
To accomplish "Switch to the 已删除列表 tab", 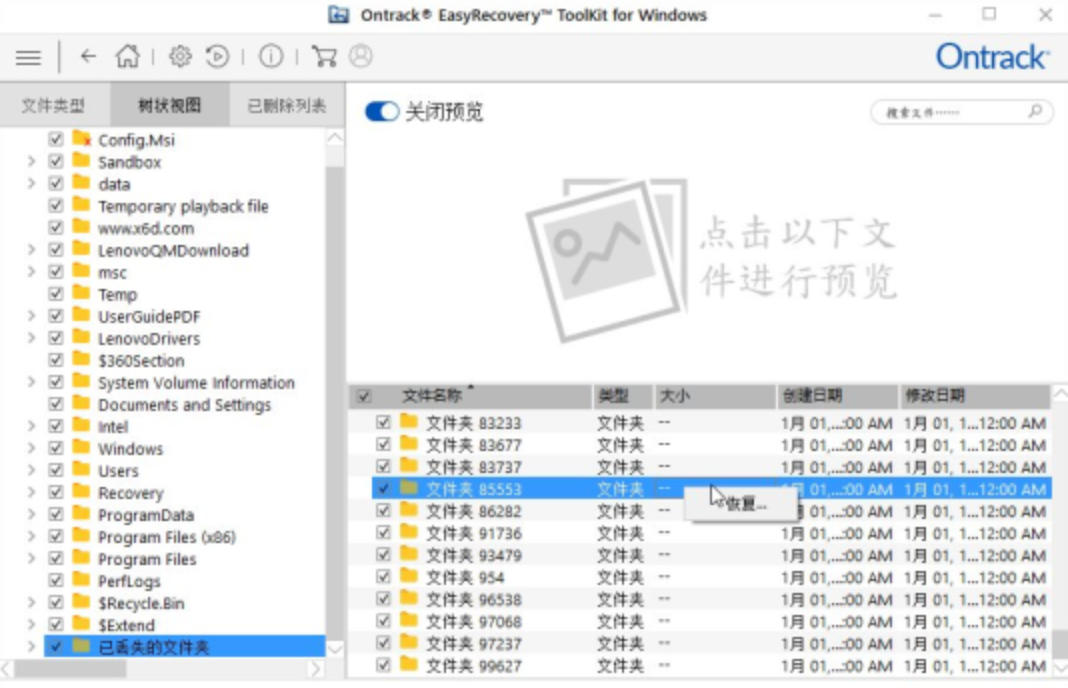I will (x=287, y=106).
